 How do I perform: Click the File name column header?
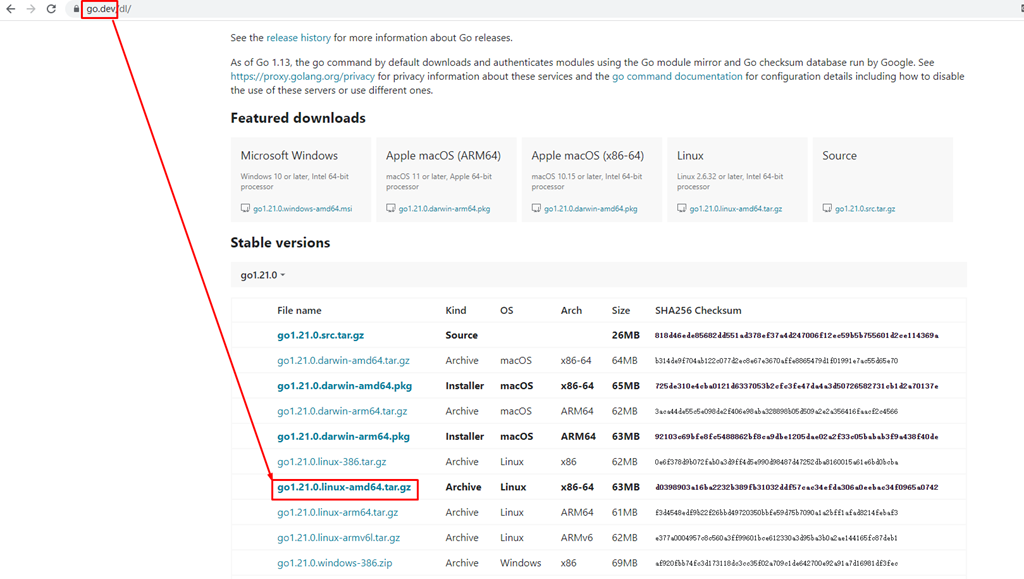[299, 311]
